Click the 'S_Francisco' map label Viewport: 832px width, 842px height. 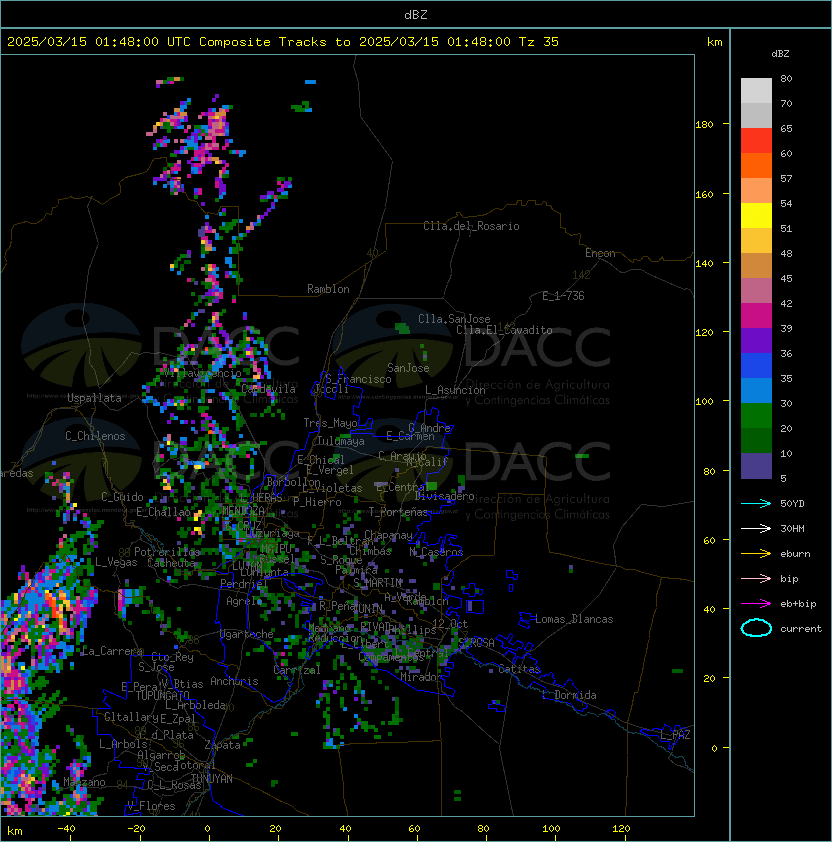(x=358, y=379)
